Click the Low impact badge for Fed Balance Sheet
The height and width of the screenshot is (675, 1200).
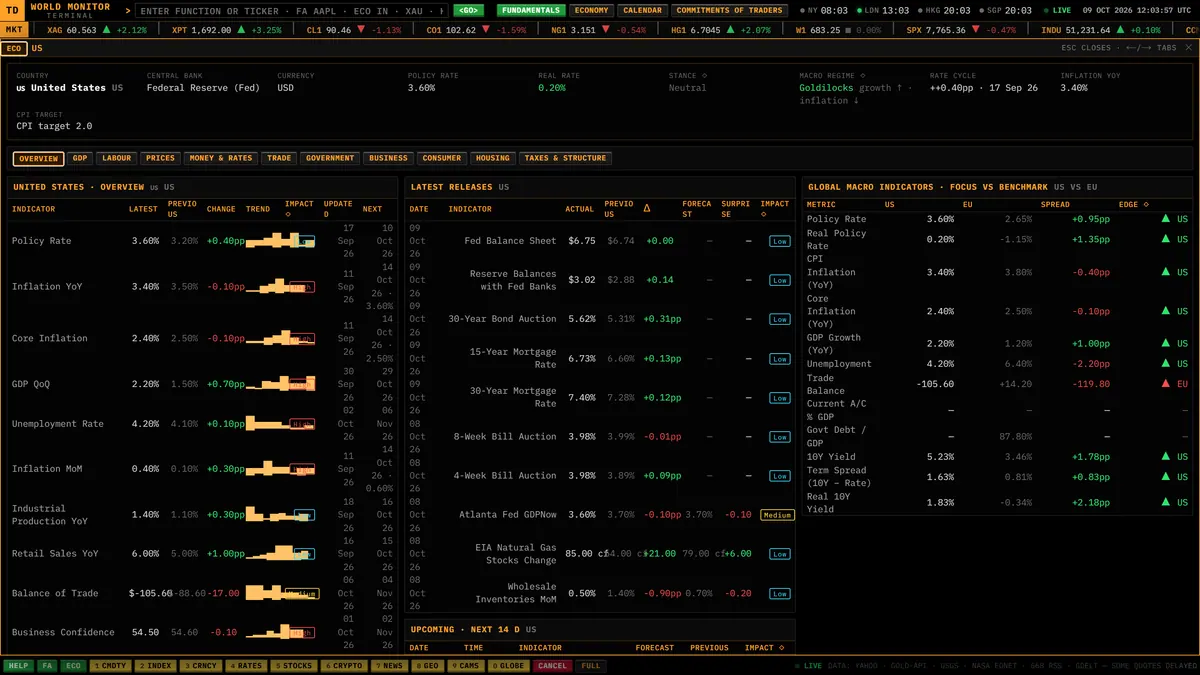(779, 241)
